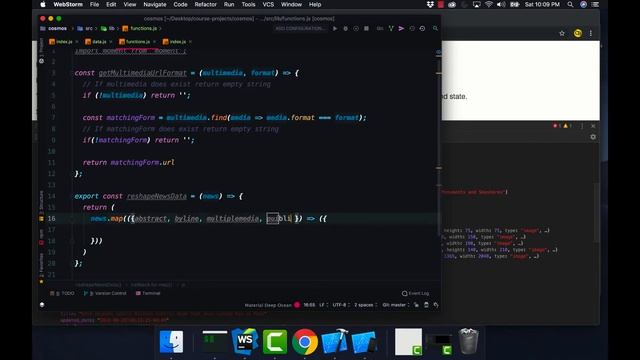Click the Stop square toolbar icon
The image size is (640, 360).
tap(367, 29)
